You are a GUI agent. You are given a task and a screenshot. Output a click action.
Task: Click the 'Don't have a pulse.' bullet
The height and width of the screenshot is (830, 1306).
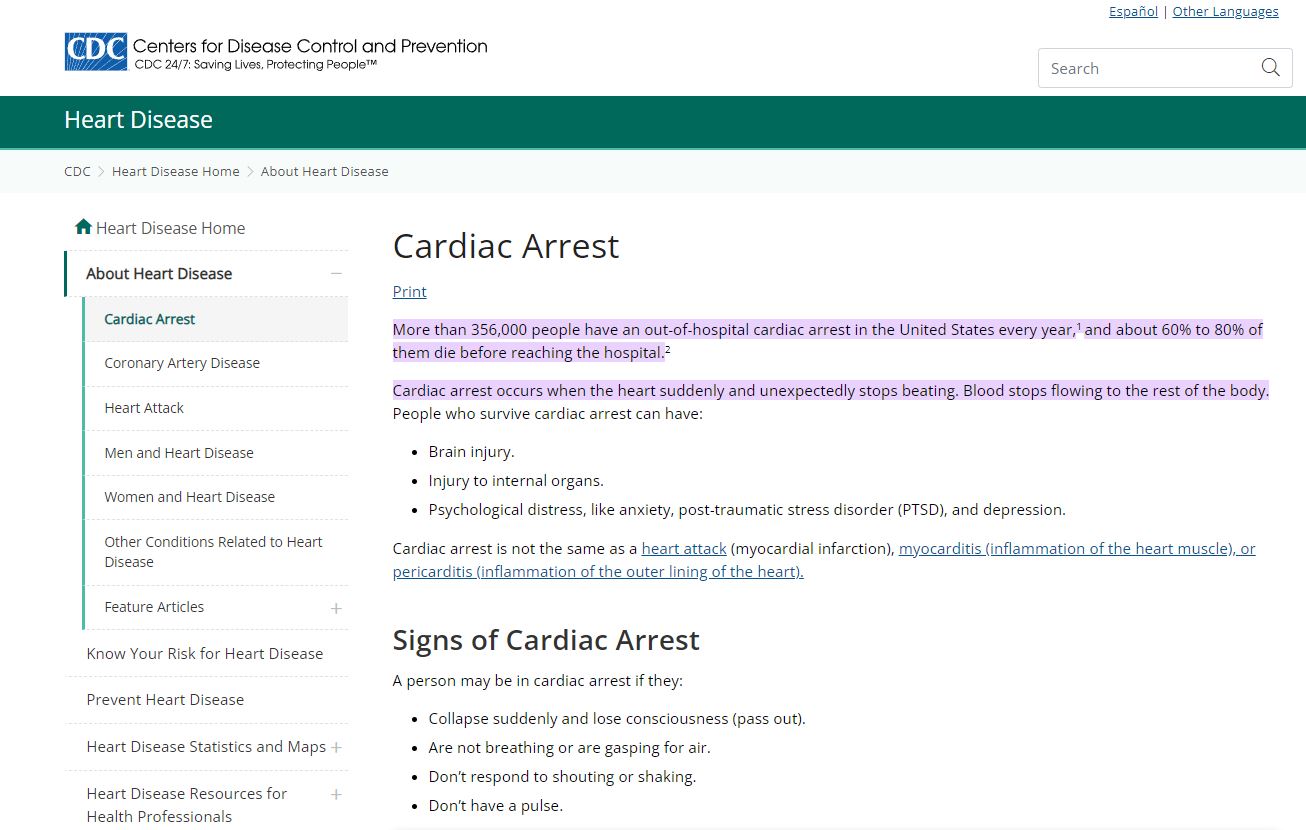pos(496,806)
